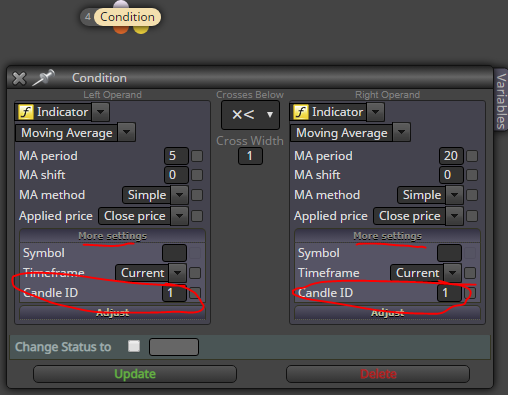This screenshot has height=395, width=508.
Task: Open the Right Operand MA method Simple dropdown
Action: pyautogui.click(x=454, y=195)
